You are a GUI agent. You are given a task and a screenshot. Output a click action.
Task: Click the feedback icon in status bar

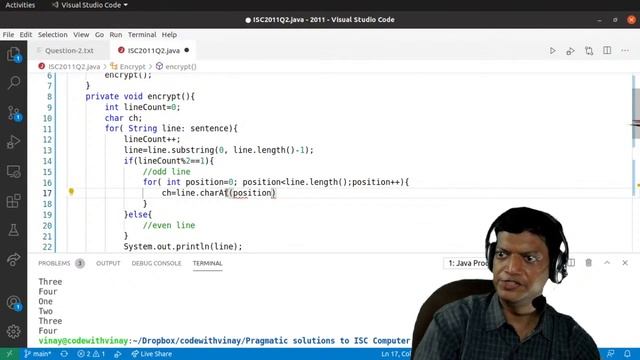click(x=611, y=354)
